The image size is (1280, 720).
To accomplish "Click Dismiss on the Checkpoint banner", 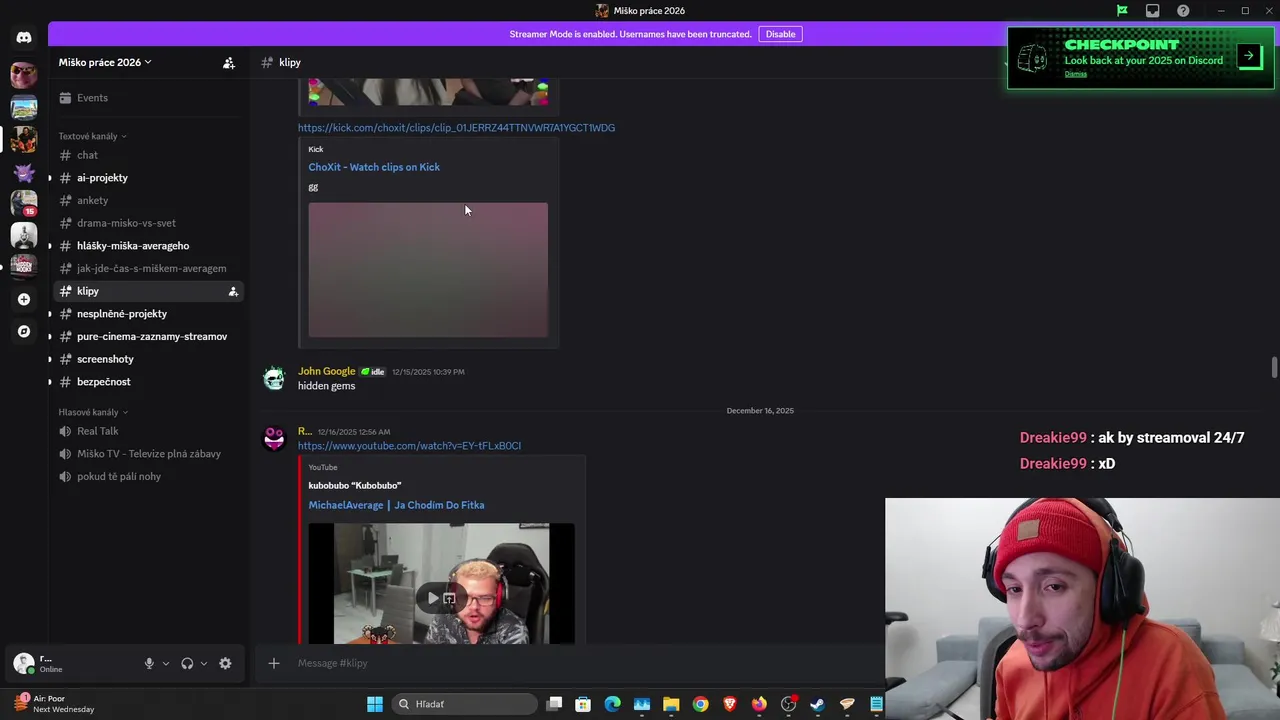I will 1076,74.
